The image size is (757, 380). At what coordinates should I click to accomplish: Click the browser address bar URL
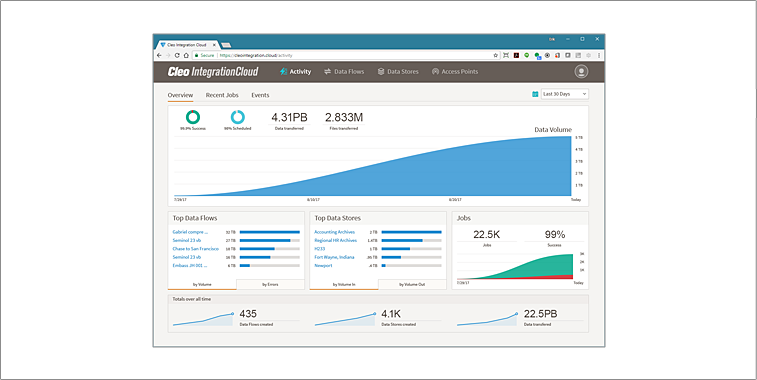point(256,56)
